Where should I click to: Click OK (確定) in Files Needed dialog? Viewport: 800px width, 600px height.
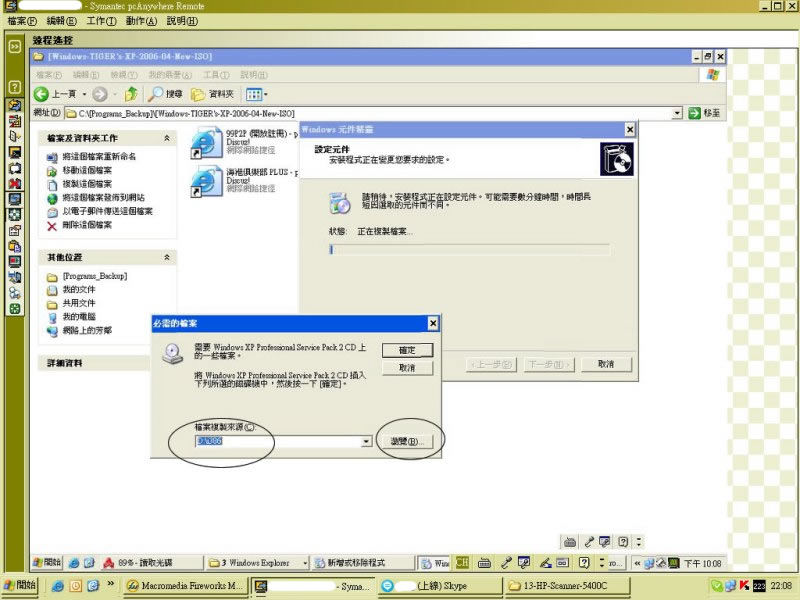tap(407, 350)
